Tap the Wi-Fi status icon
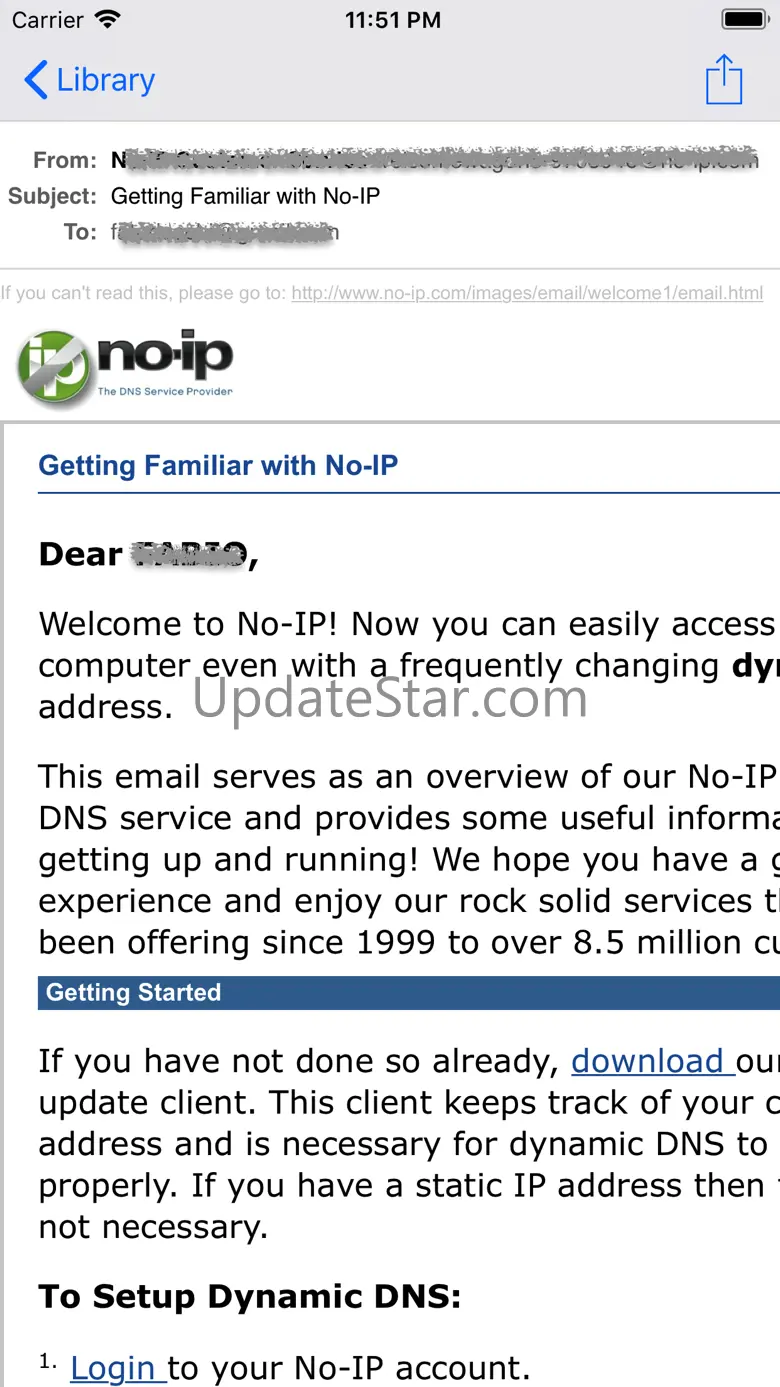 (108, 19)
